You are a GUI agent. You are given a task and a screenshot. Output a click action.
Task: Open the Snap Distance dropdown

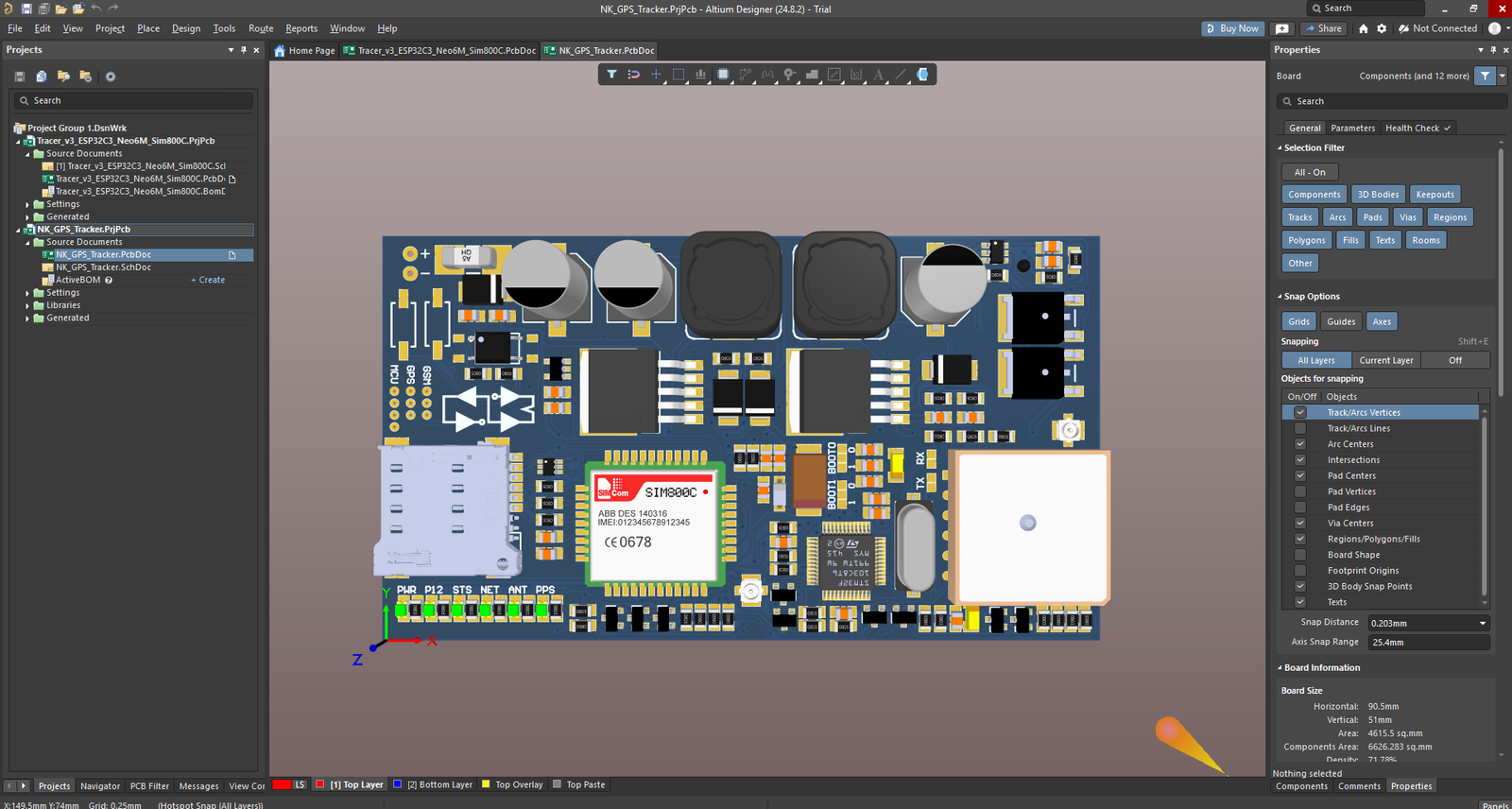click(x=1482, y=623)
